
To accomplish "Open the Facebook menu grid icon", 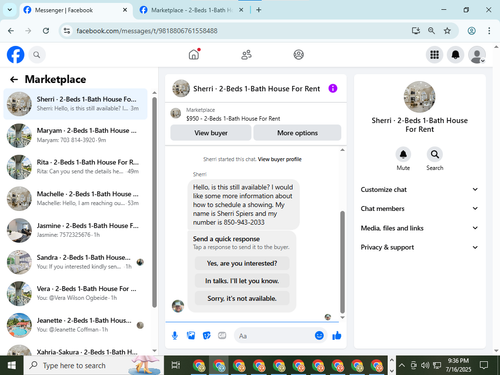I will (434, 55).
